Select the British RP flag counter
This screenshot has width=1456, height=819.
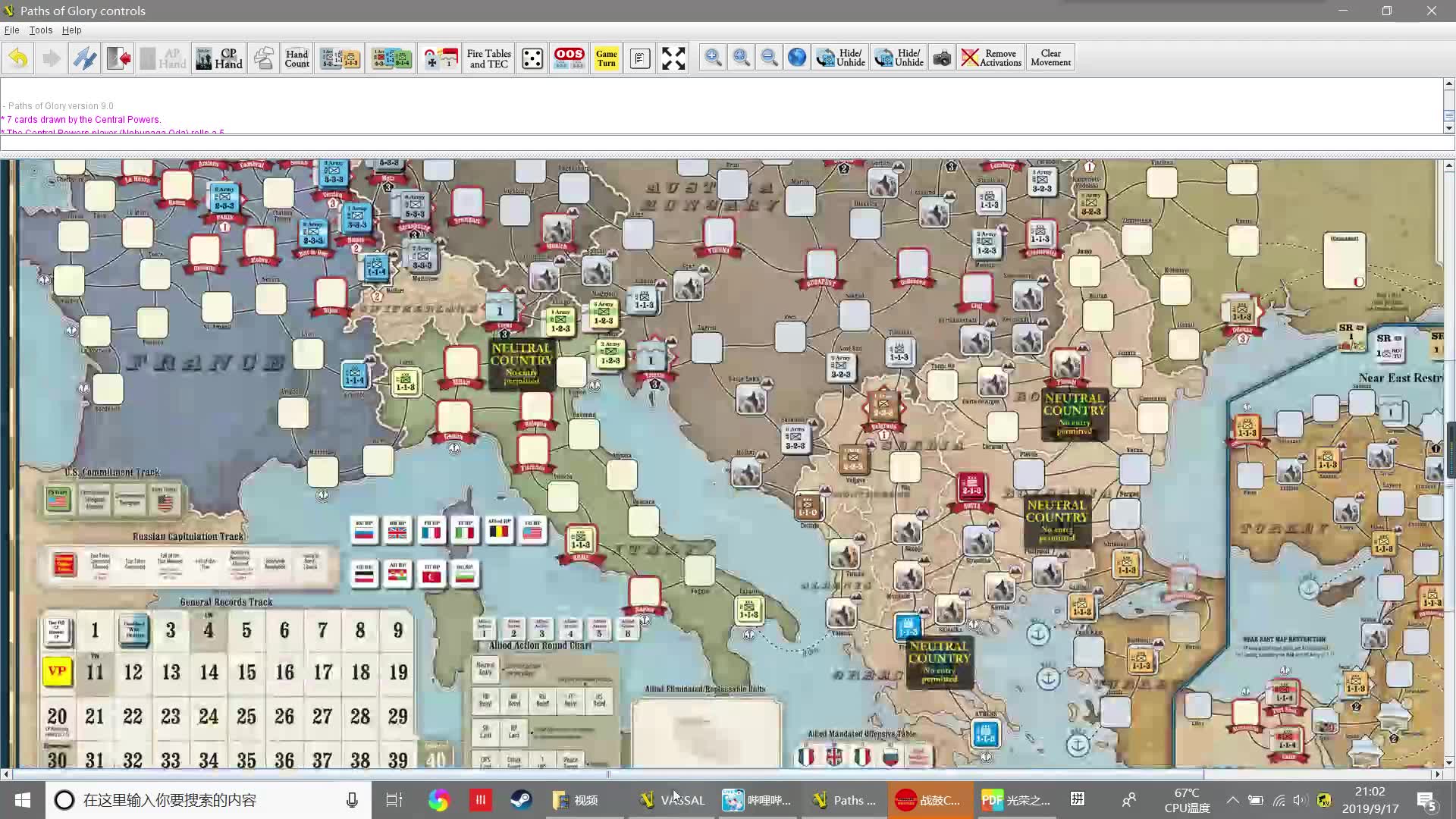click(x=397, y=531)
